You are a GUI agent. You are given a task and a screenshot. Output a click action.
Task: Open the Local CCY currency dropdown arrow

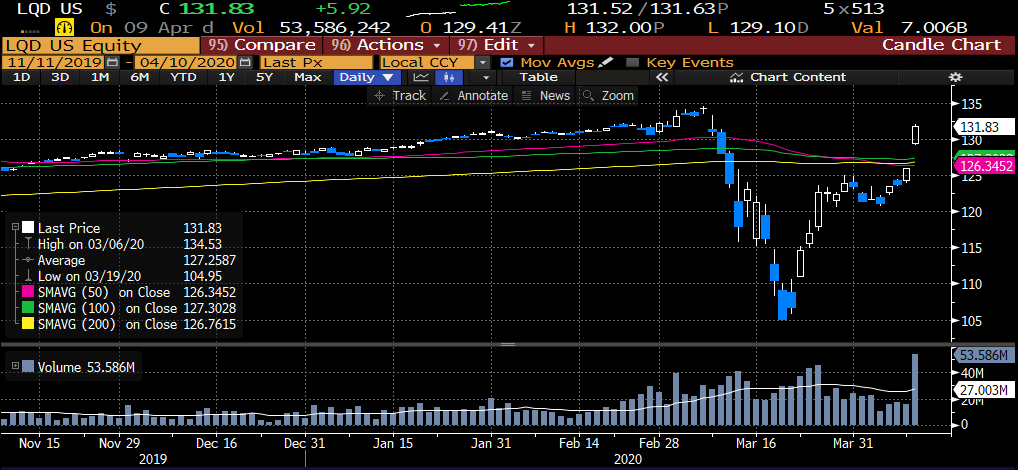click(482, 62)
